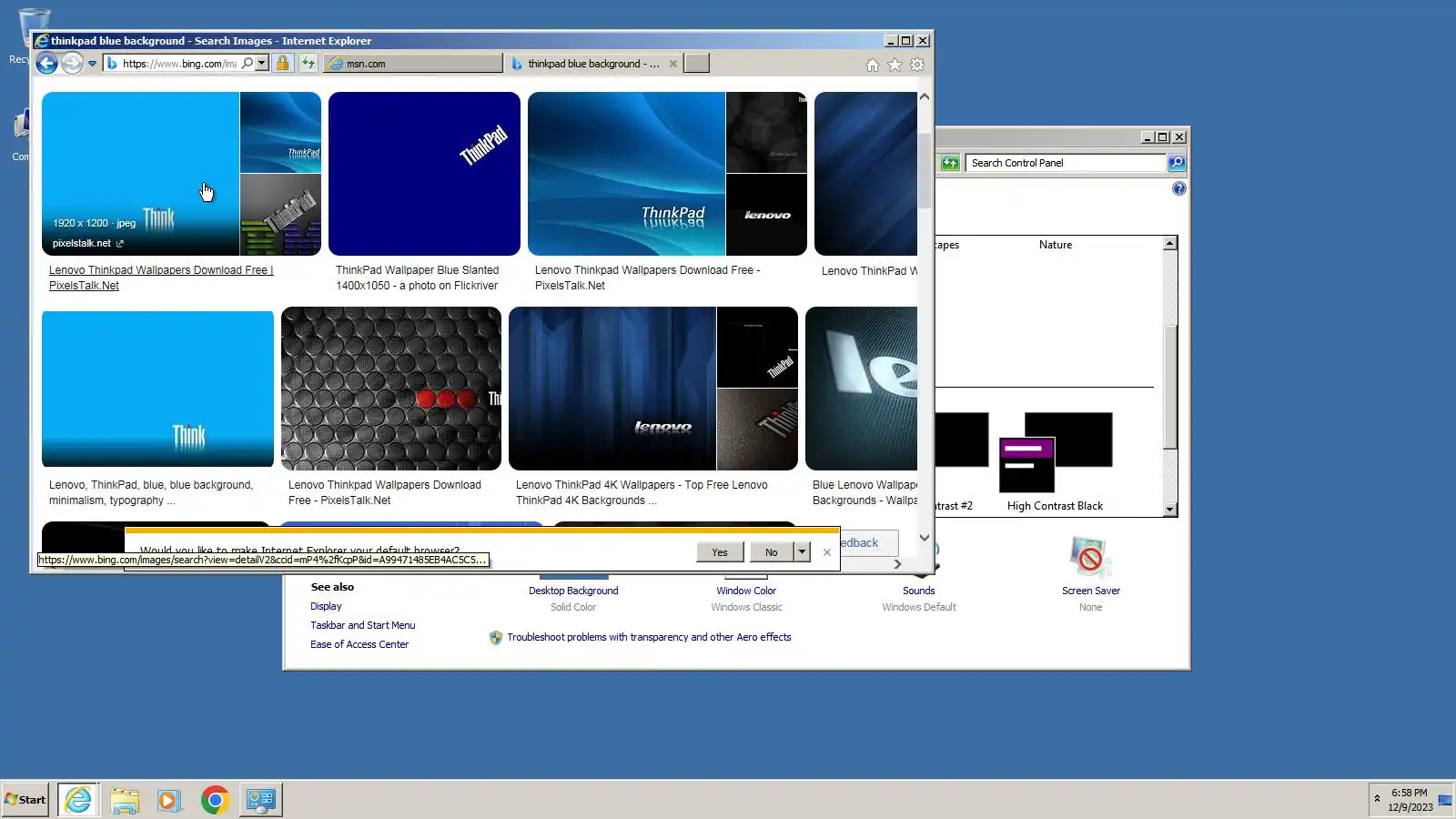Click the address bar URL field
The image size is (1456, 819).
(179, 64)
